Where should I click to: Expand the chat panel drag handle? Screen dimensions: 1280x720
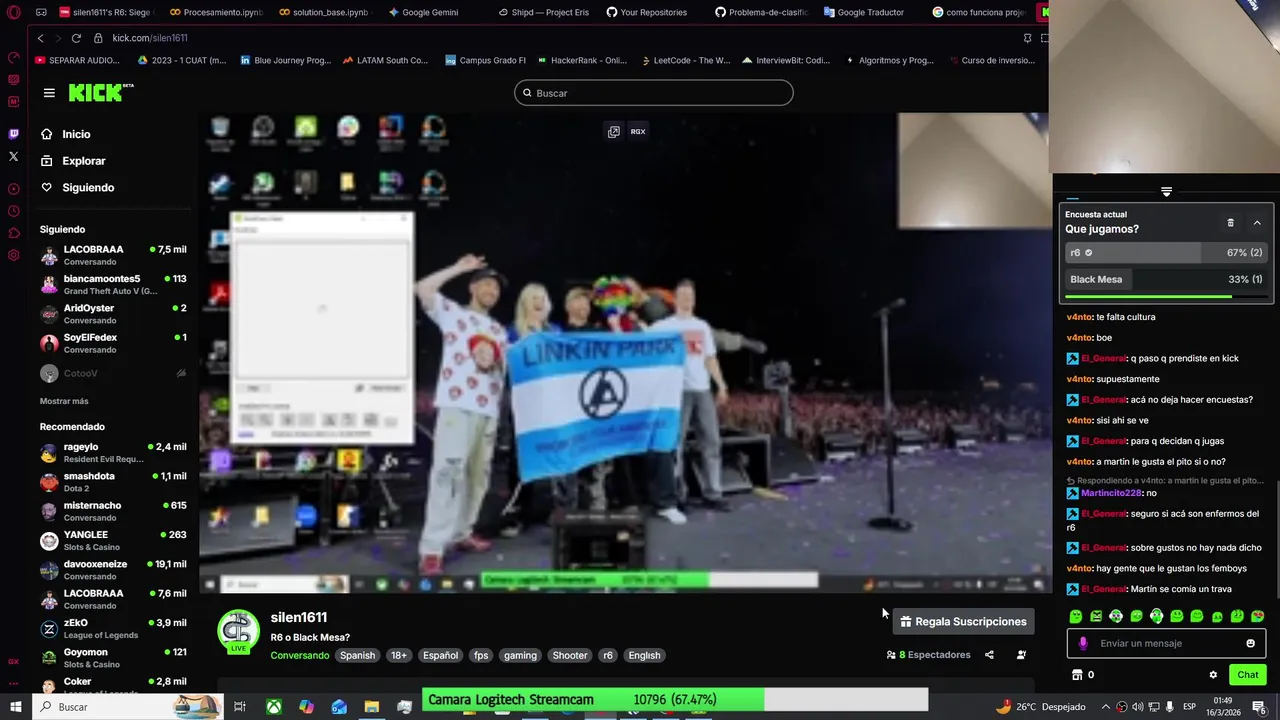[x=1166, y=191]
